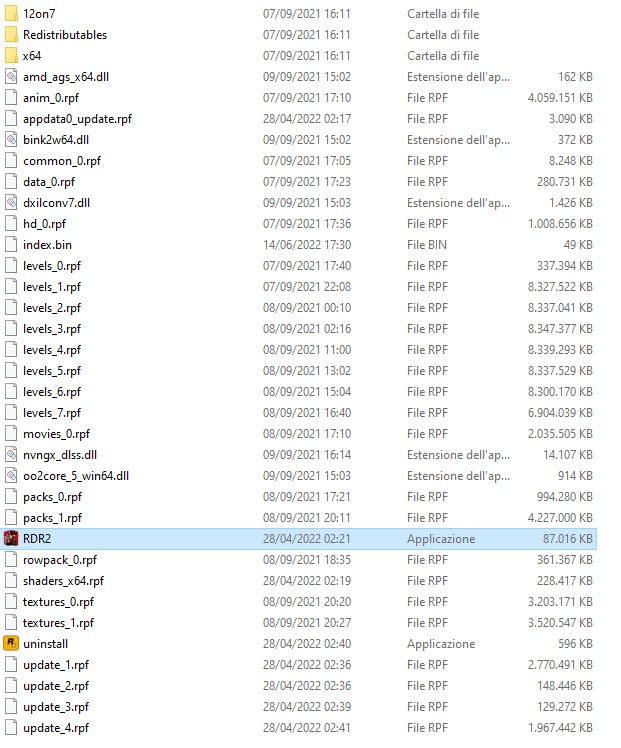
Task: Click the date 08/09/2021 00:10
Action: click(307, 307)
